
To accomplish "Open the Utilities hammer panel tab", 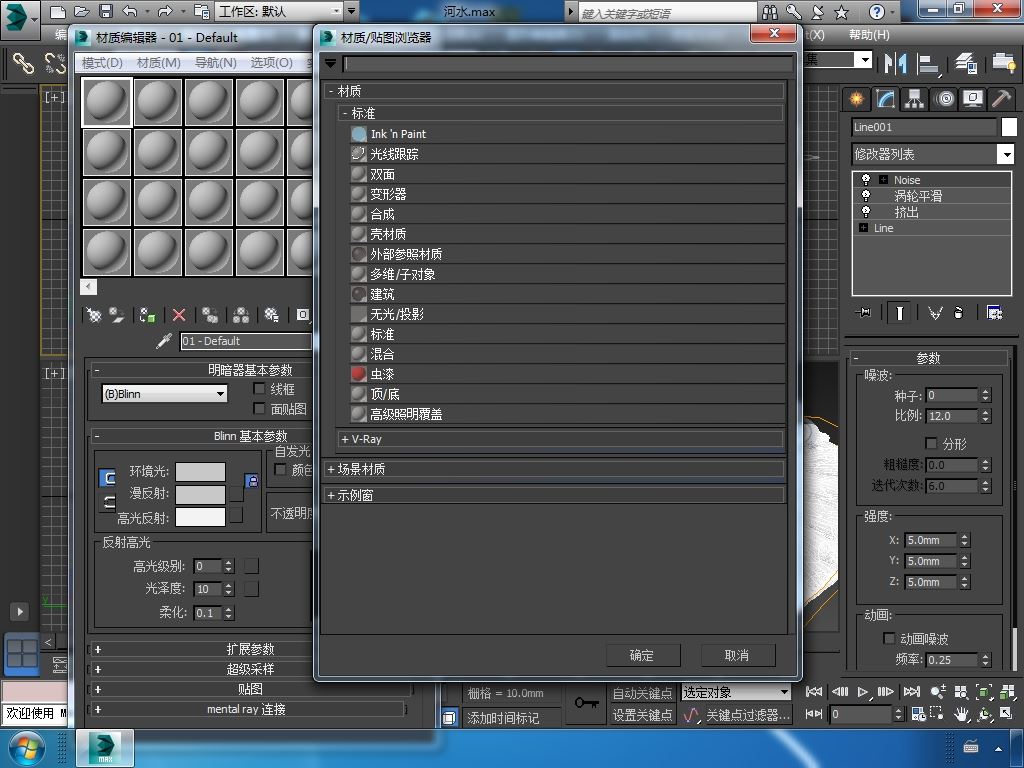I will tap(1000, 99).
